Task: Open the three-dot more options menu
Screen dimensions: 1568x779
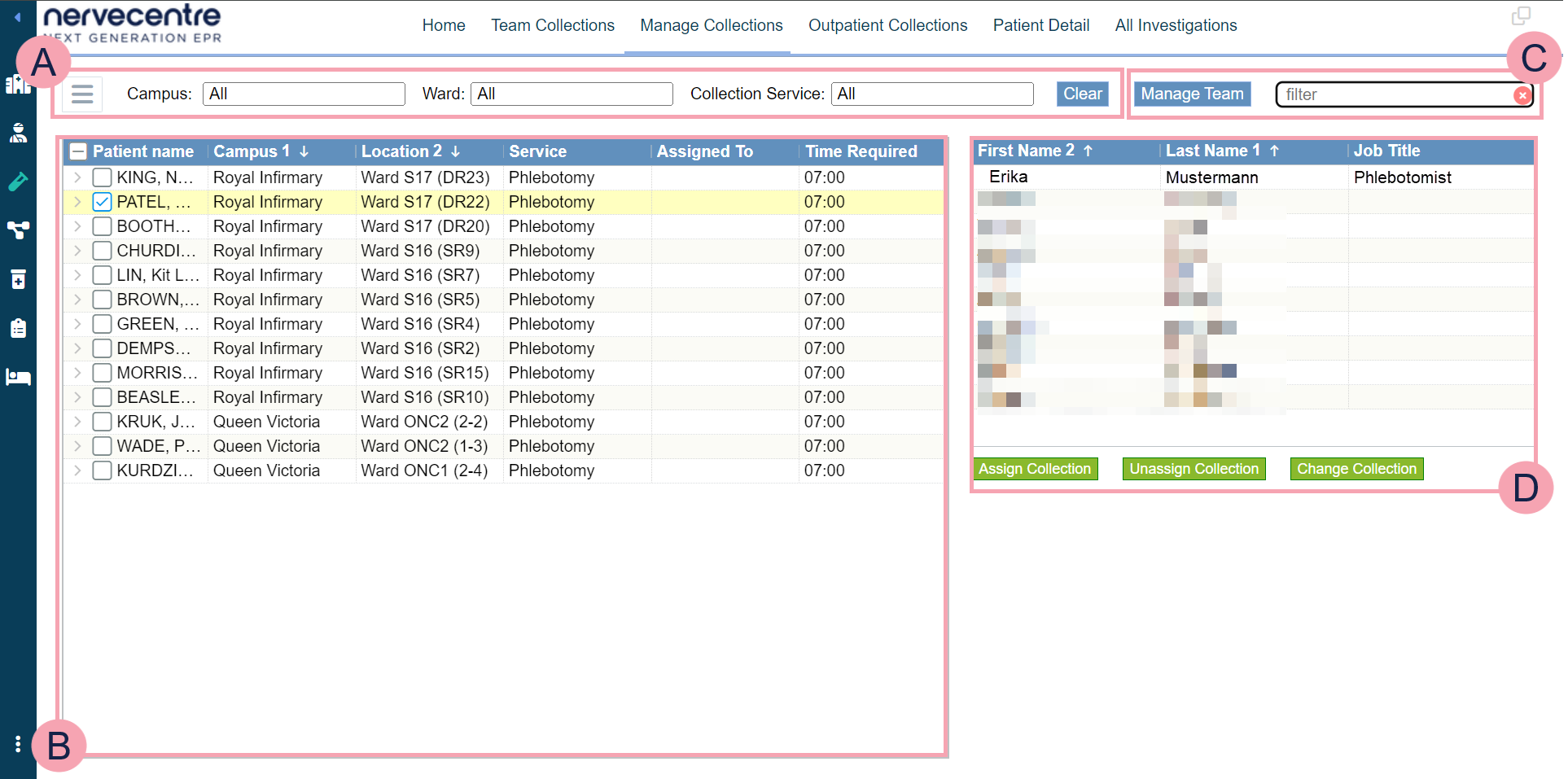Action: tap(18, 744)
